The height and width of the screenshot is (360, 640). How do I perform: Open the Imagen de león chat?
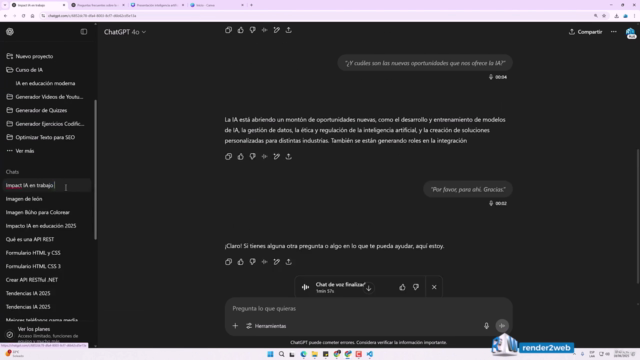point(24,199)
